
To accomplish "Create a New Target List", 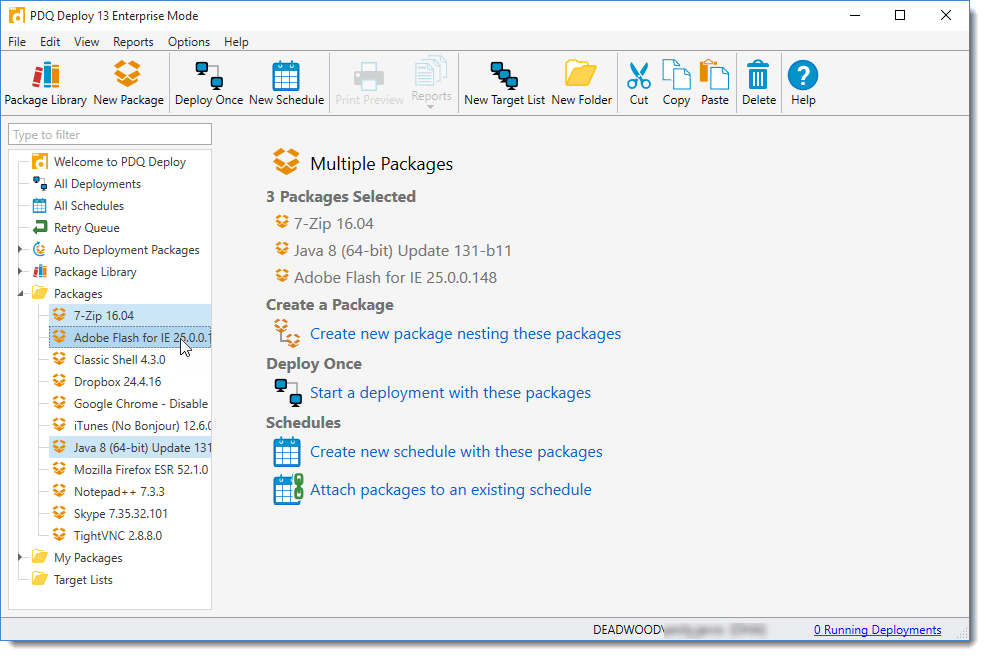I will coord(503,82).
